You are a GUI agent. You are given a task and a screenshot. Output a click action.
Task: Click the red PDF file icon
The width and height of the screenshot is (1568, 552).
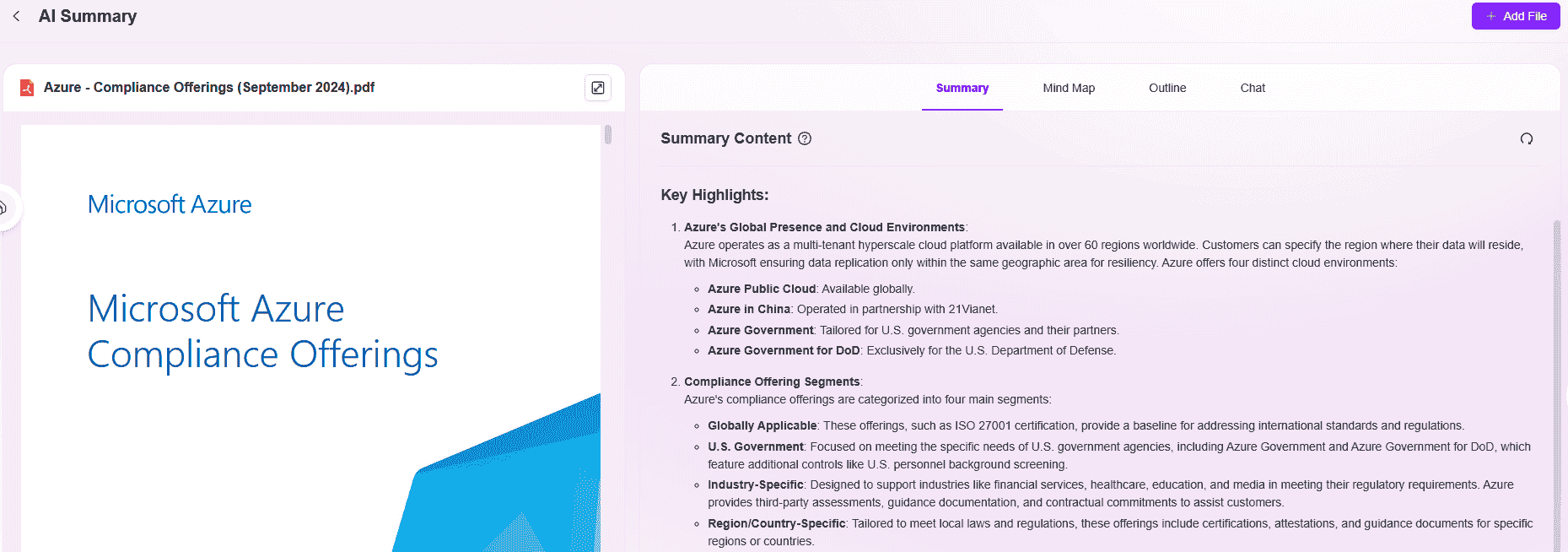click(x=27, y=88)
